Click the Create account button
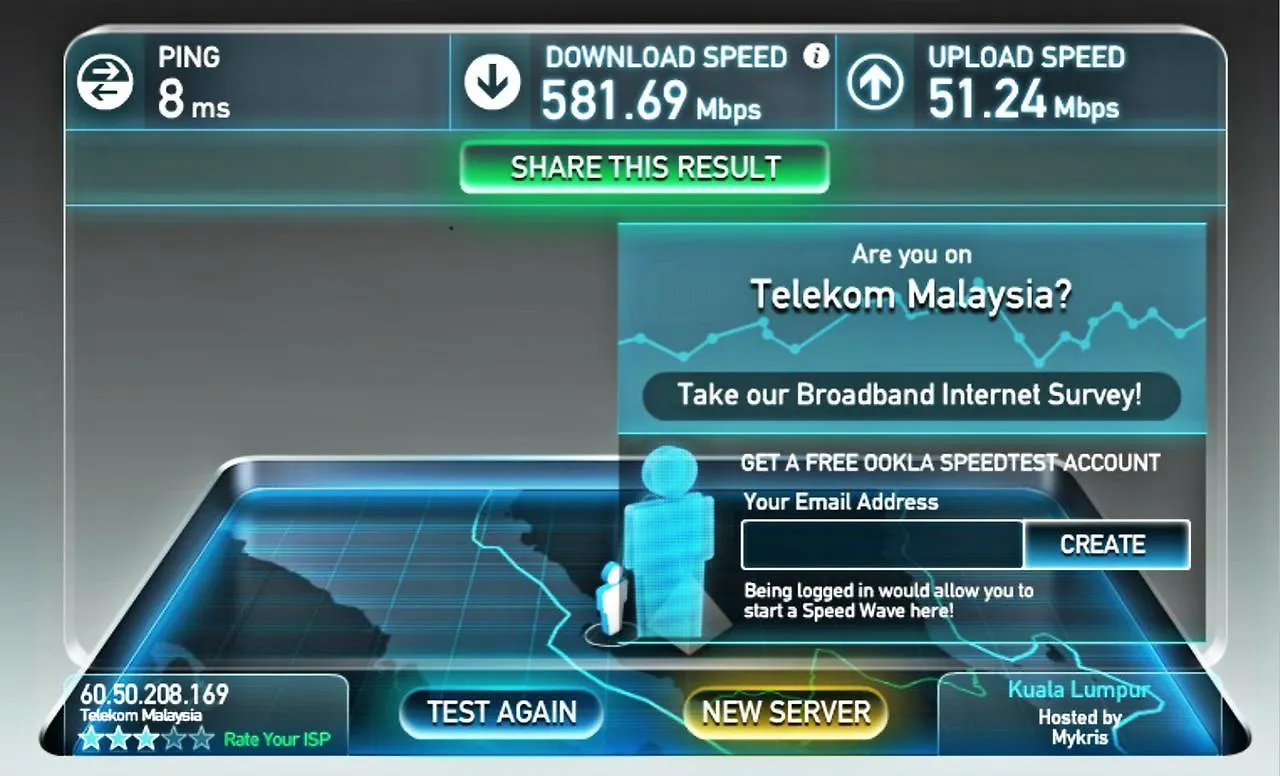 (1103, 544)
